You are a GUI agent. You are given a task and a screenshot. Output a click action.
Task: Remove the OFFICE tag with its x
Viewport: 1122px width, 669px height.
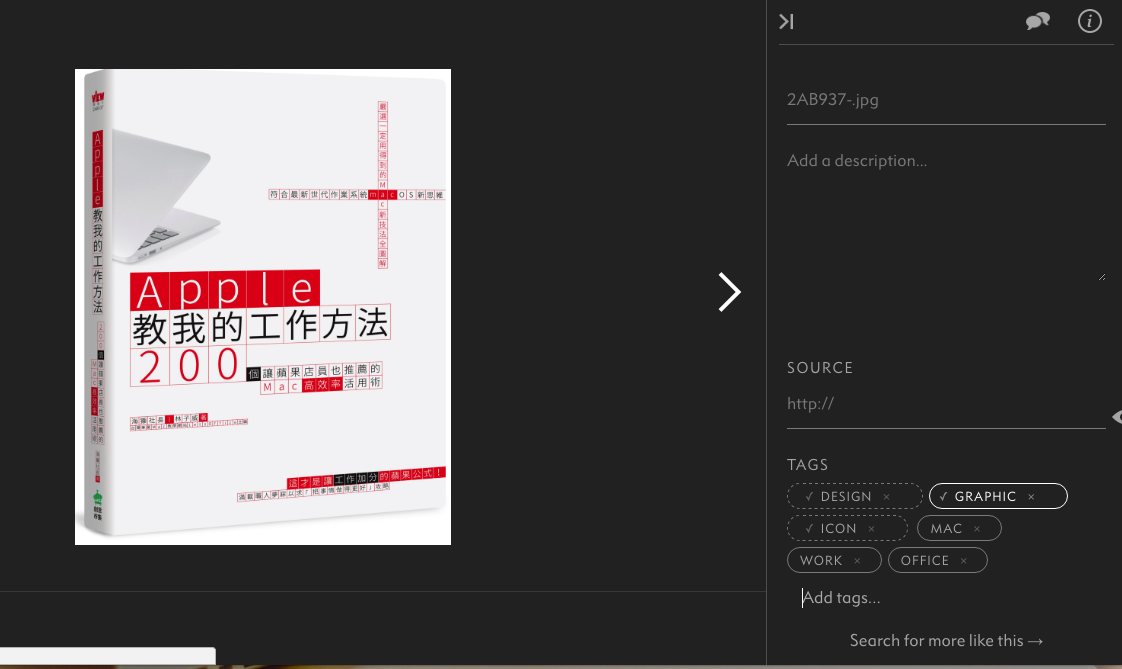(964, 562)
